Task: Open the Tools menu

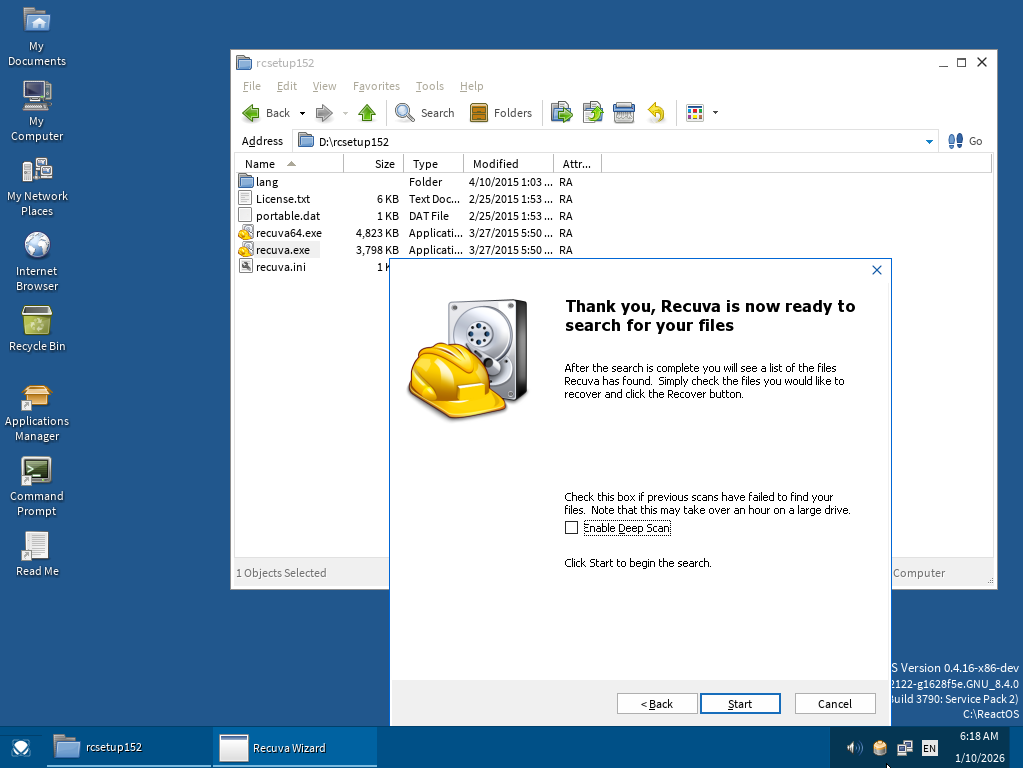Action: [429, 86]
